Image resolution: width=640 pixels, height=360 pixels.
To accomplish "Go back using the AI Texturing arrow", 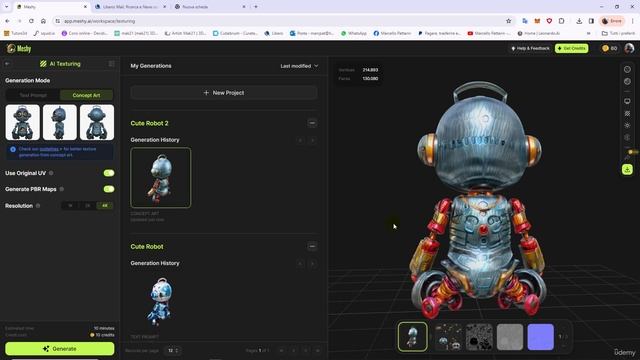I will [x=7, y=64].
